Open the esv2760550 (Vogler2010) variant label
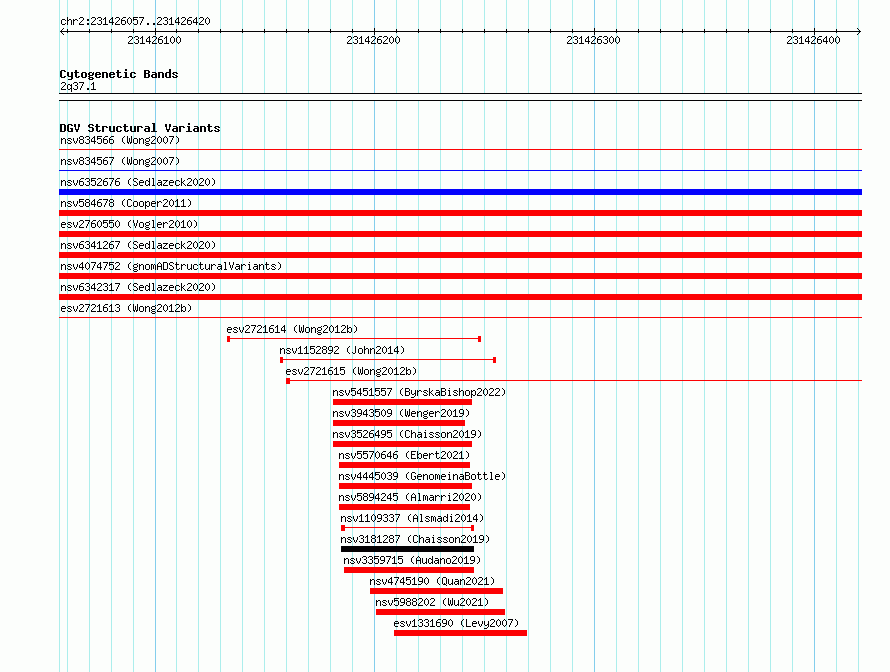This screenshot has height=672, width=890. coord(129,224)
